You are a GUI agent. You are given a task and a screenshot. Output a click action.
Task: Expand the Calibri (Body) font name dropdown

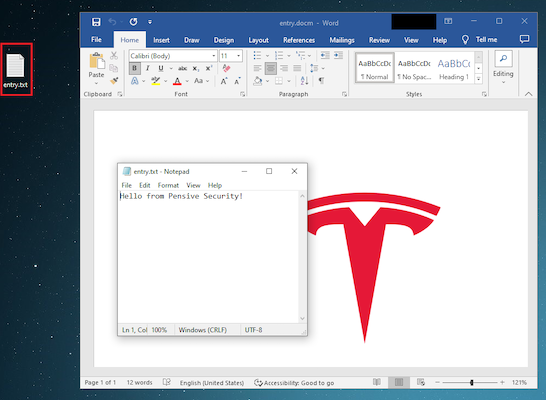click(213, 56)
